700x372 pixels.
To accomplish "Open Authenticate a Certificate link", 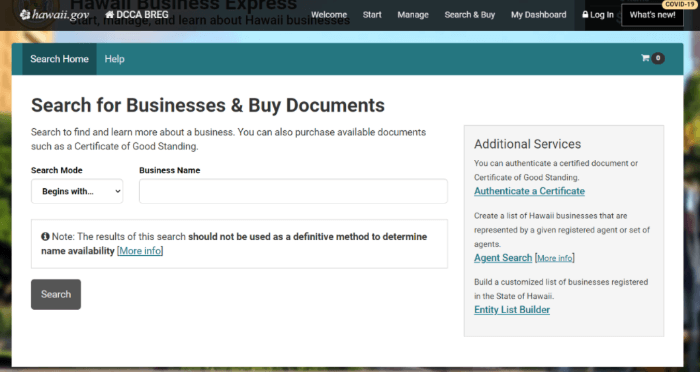I will [529, 191].
